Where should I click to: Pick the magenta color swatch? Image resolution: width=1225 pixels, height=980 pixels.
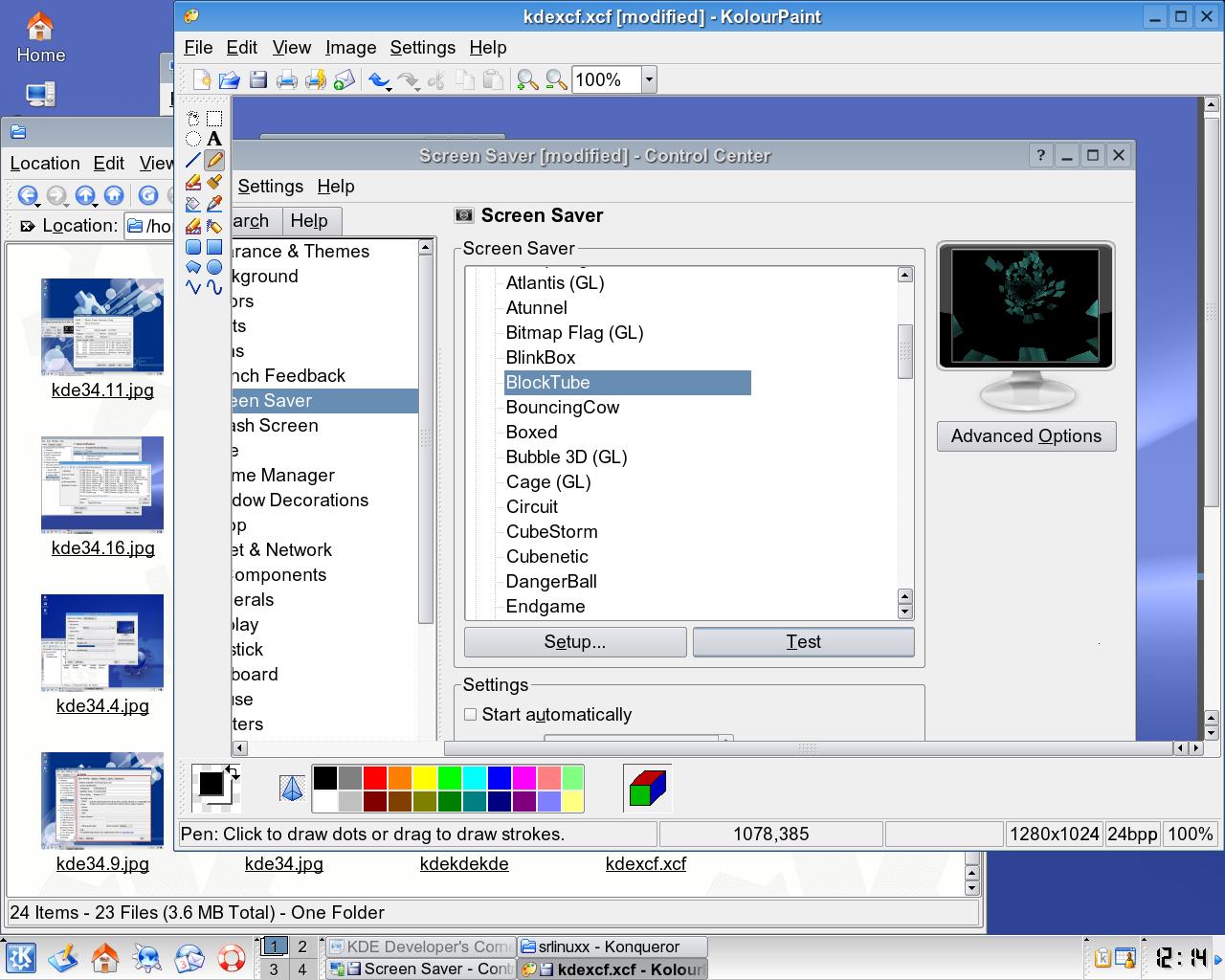[523, 777]
